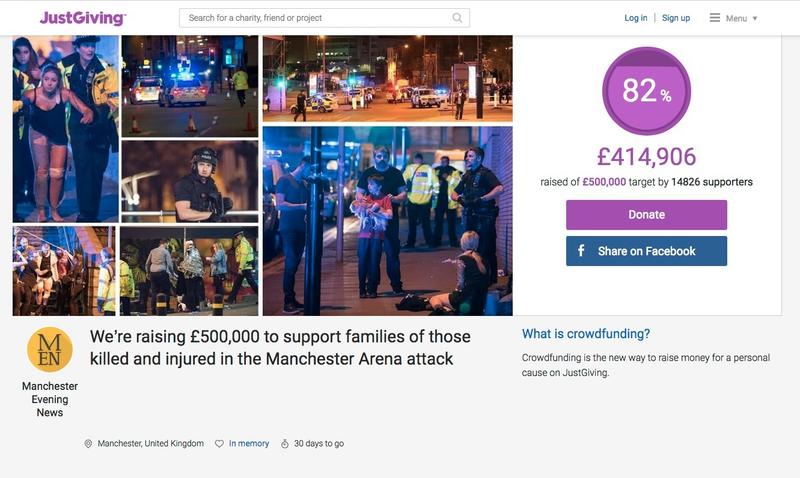Expand the Menu dropdown arrow
This screenshot has width=800, height=478.
pyautogui.click(x=755, y=18)
